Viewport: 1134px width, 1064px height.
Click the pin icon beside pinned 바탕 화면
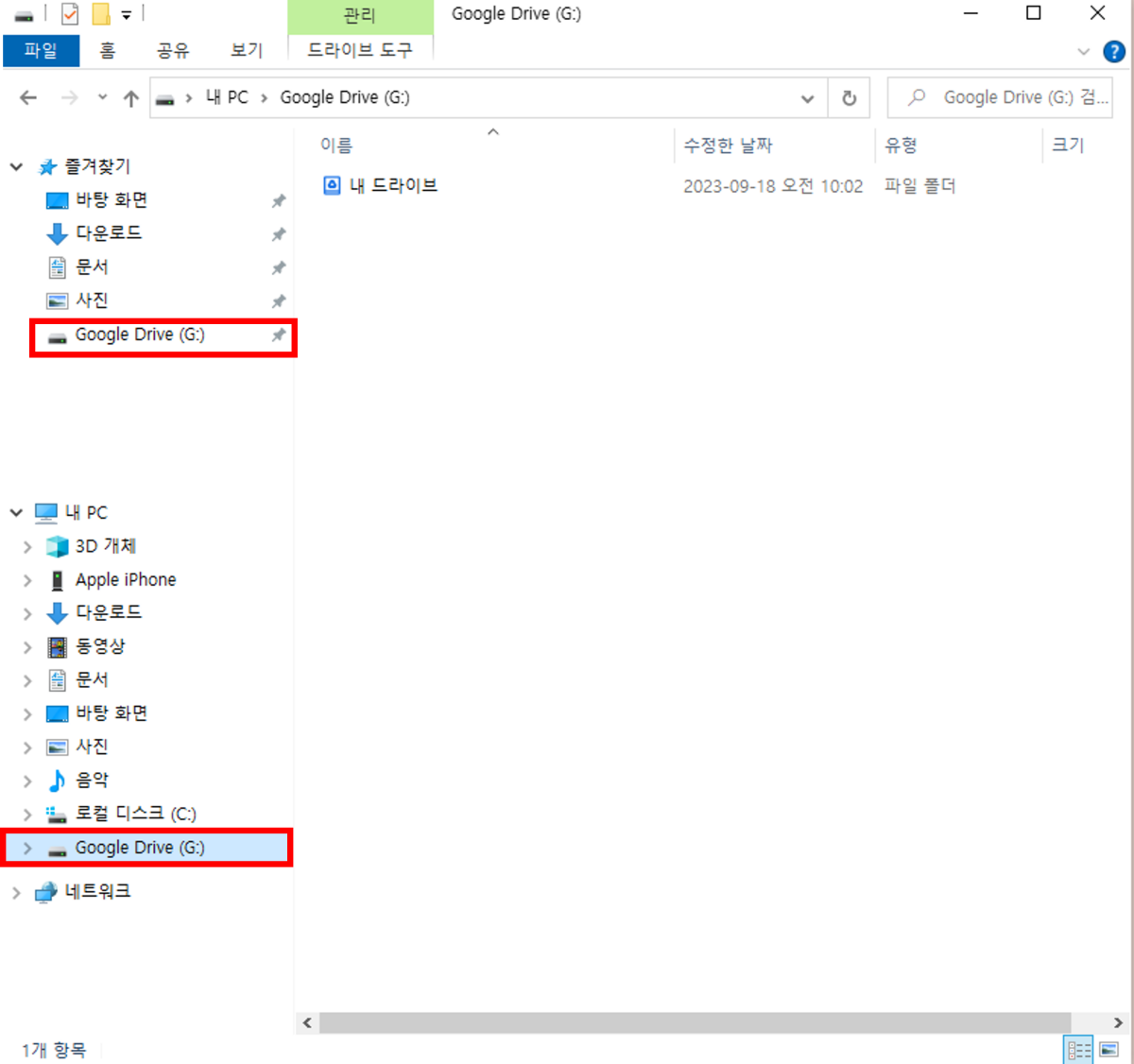click(279, 200)
